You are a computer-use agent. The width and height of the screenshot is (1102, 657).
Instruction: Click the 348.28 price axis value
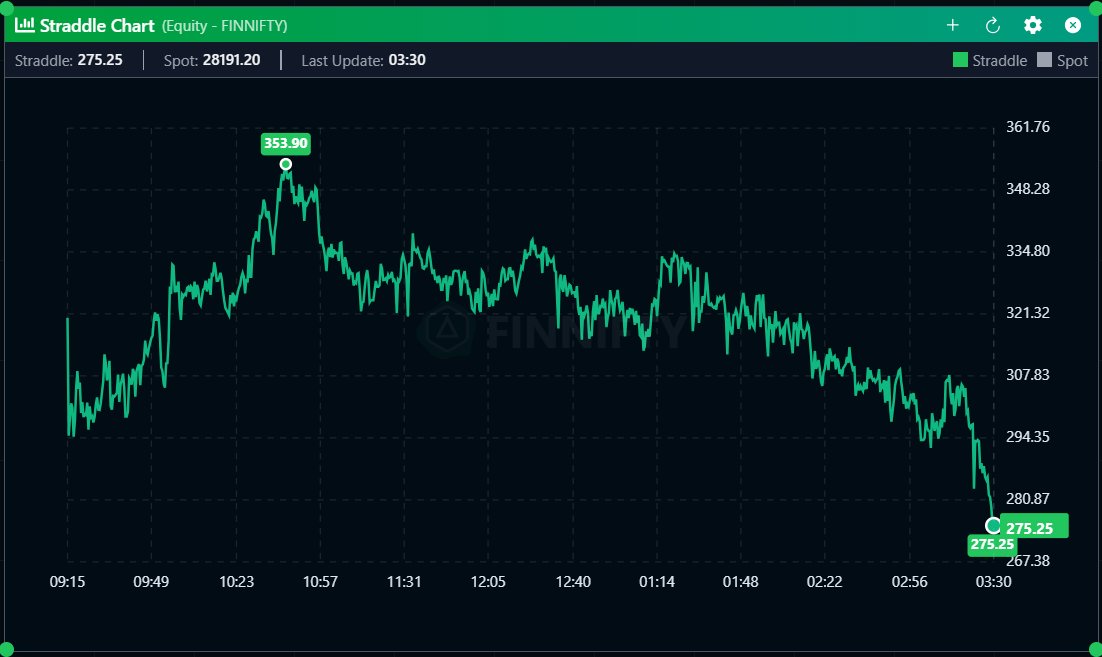pos(1028,189)
